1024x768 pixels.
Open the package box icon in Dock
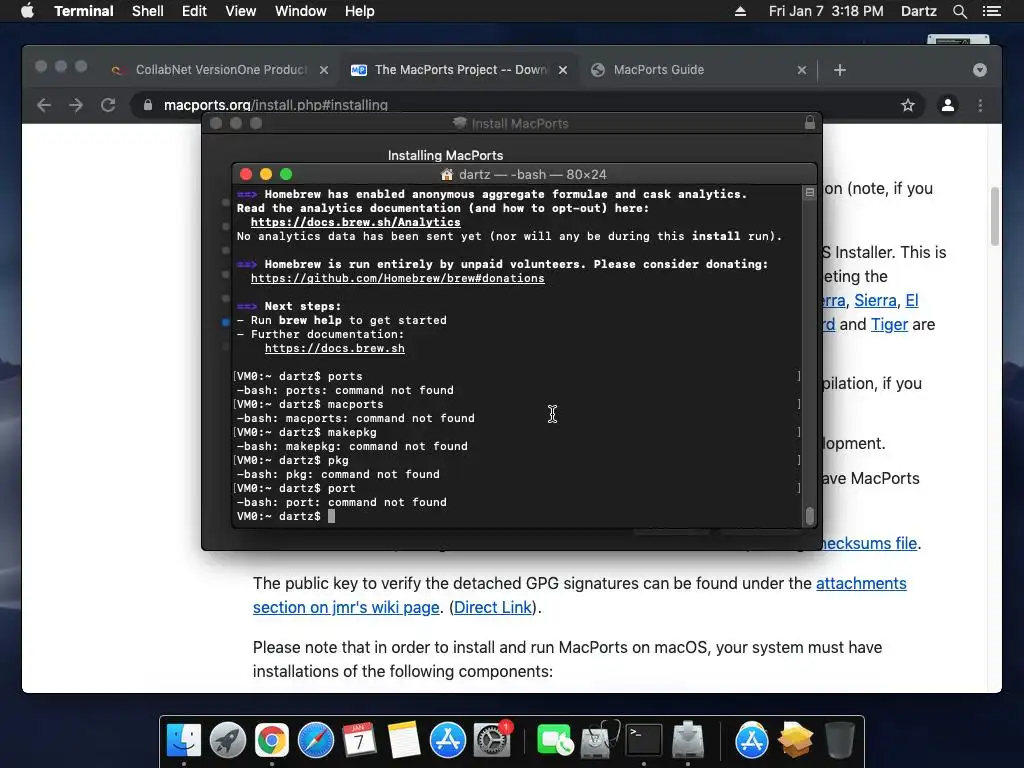795,741
